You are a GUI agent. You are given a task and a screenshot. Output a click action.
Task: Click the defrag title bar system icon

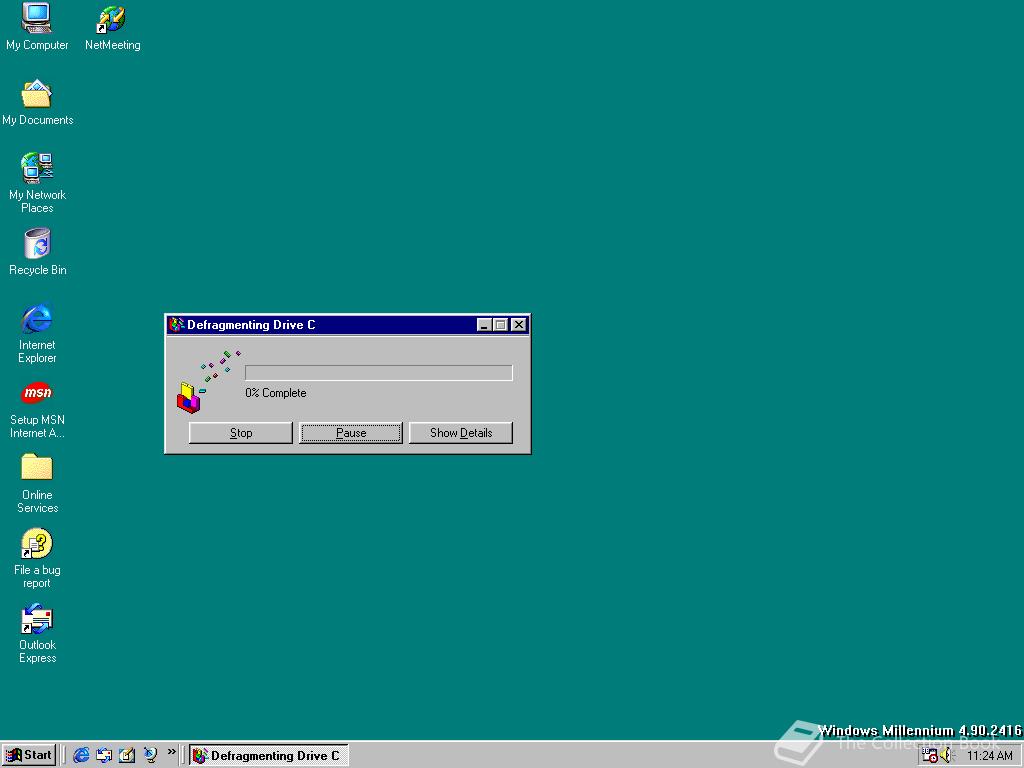tap(176, 325)
